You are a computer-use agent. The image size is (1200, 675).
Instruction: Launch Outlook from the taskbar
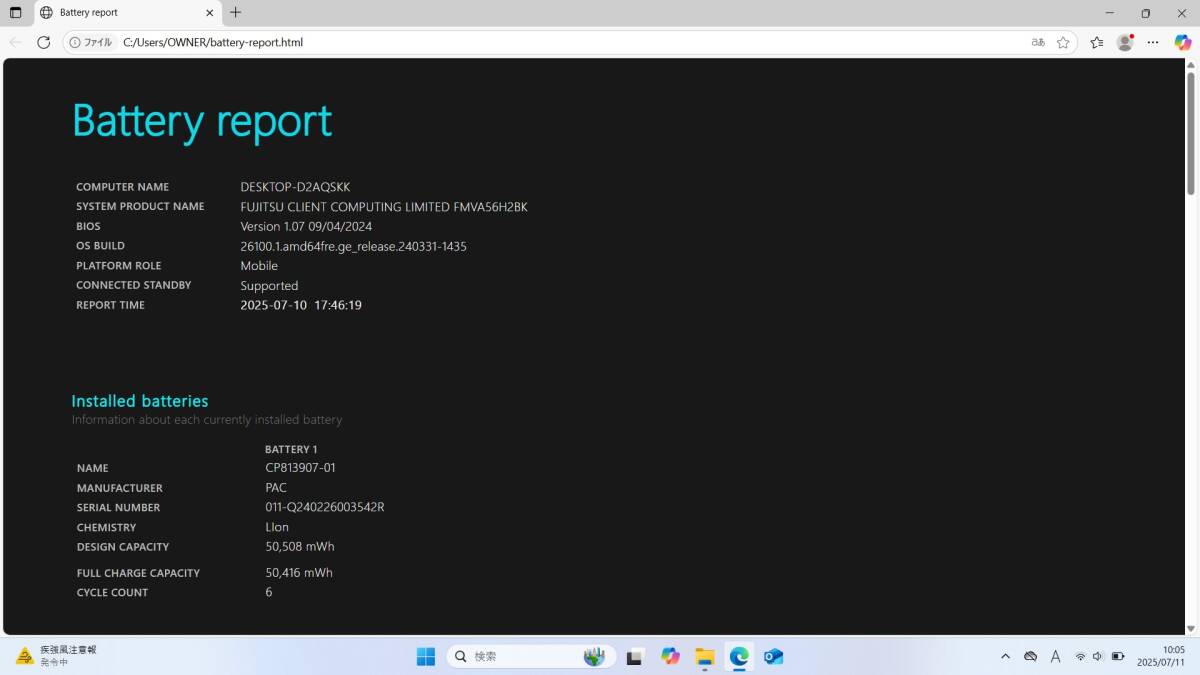773,656
